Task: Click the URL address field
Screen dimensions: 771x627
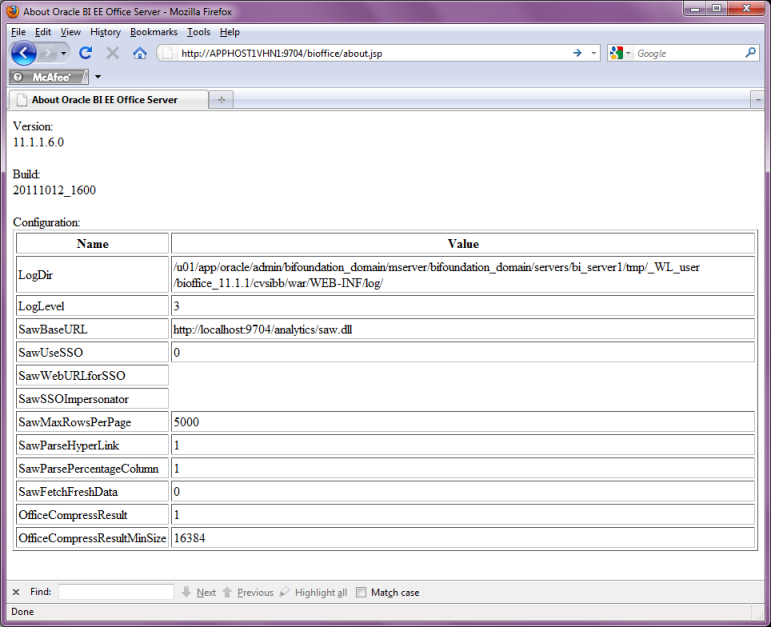Action: point(372,53)
